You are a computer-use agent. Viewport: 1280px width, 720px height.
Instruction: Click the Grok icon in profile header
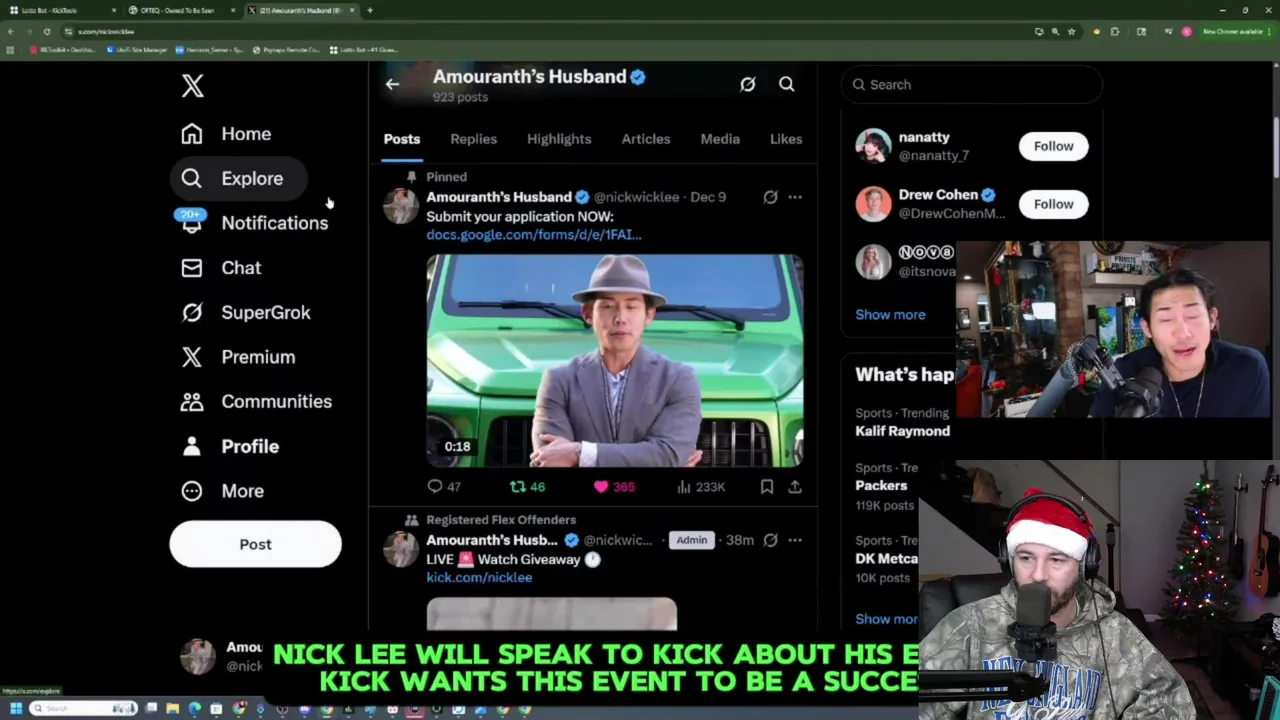click(747, 85)
